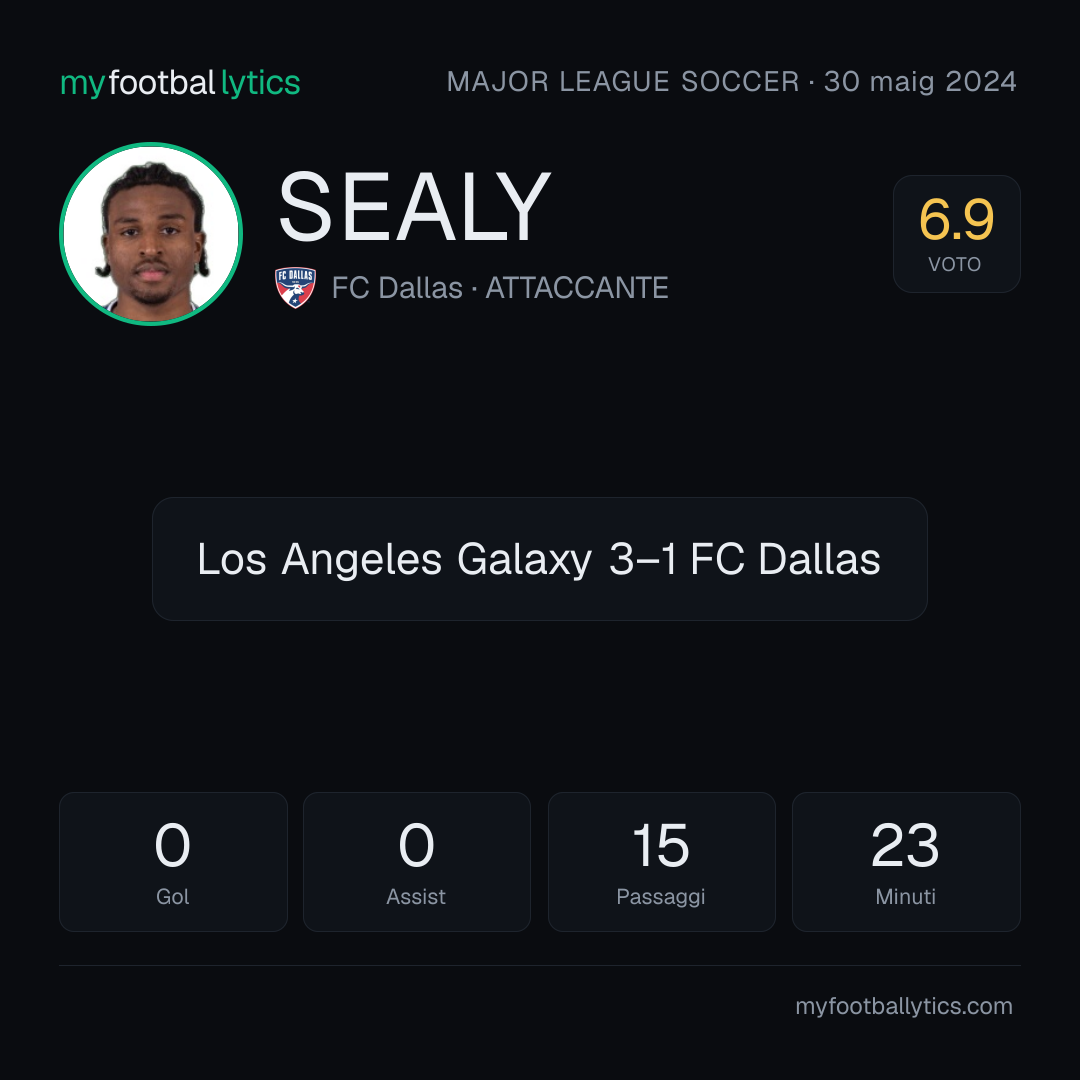The image size is (1080, 1080).
Task: Click the Major League Soccer competition label
Action: pos(623,82)
